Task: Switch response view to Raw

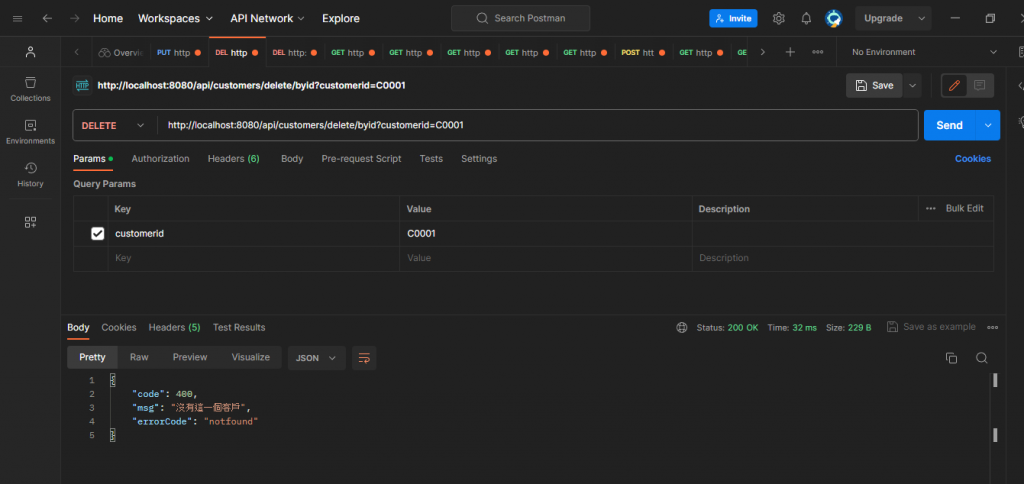Action: pos(139,357)
